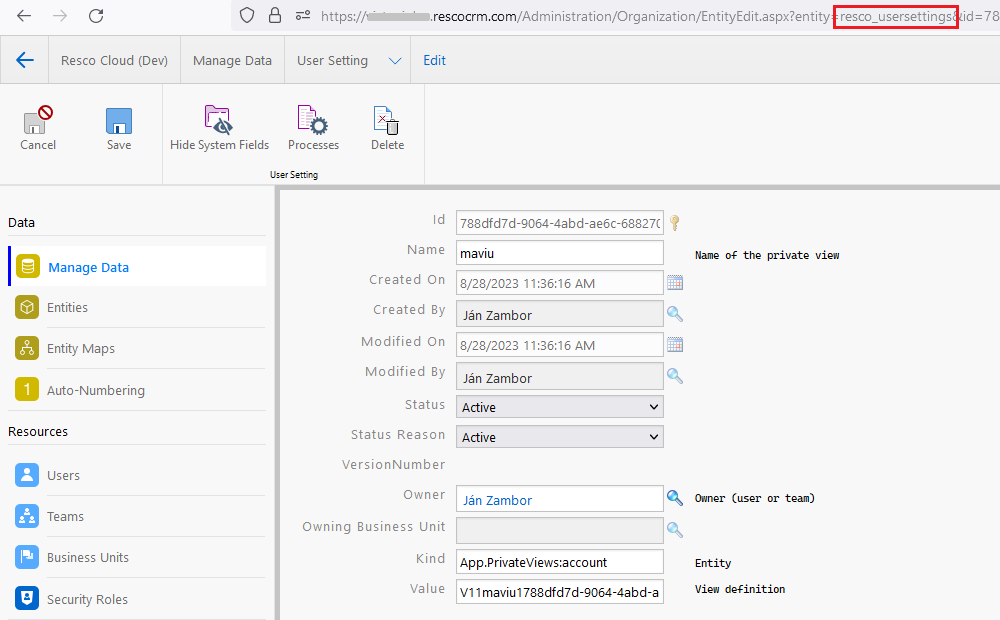Open the Ján Zambor owner link
The height and width of the screenshot is (620, 1000).
point(497,500)
